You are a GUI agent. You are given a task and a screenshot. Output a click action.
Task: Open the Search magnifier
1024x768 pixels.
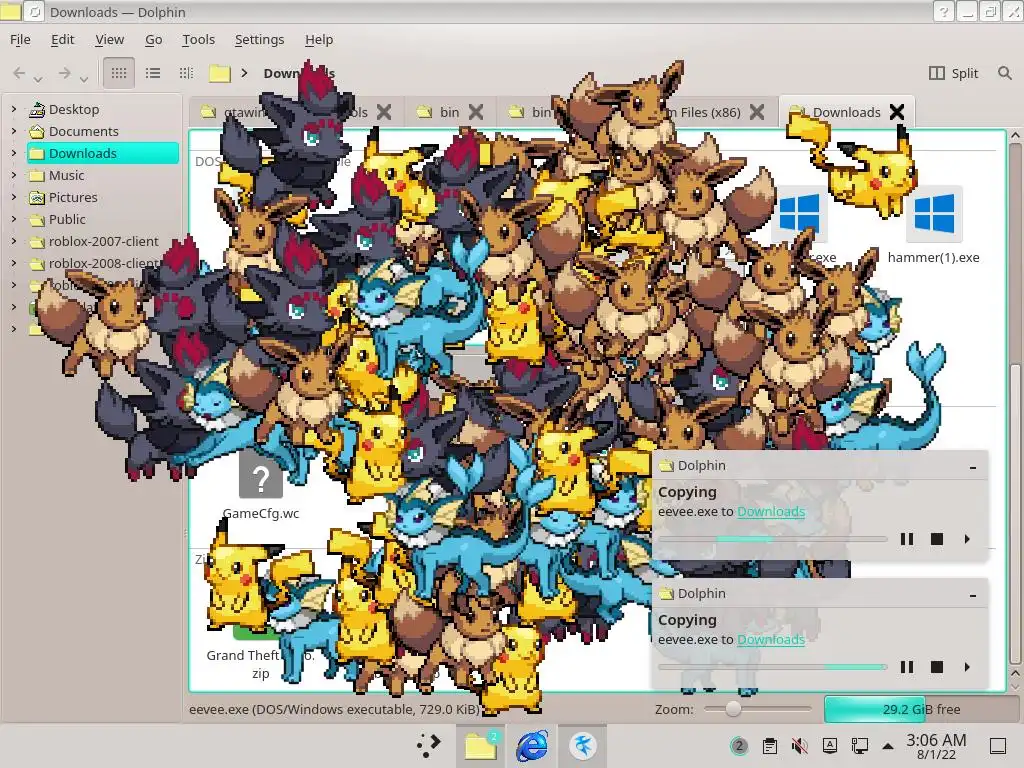1004,72
